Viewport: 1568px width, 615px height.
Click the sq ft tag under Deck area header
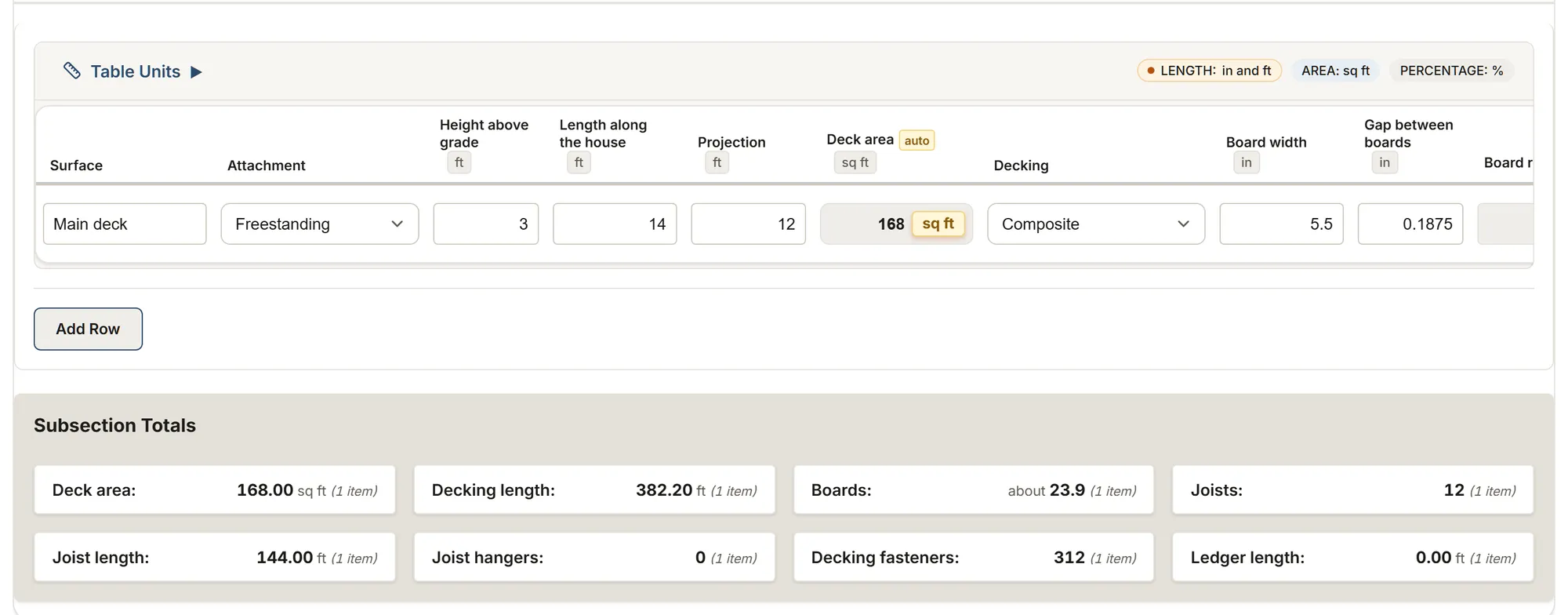[855, 162]
